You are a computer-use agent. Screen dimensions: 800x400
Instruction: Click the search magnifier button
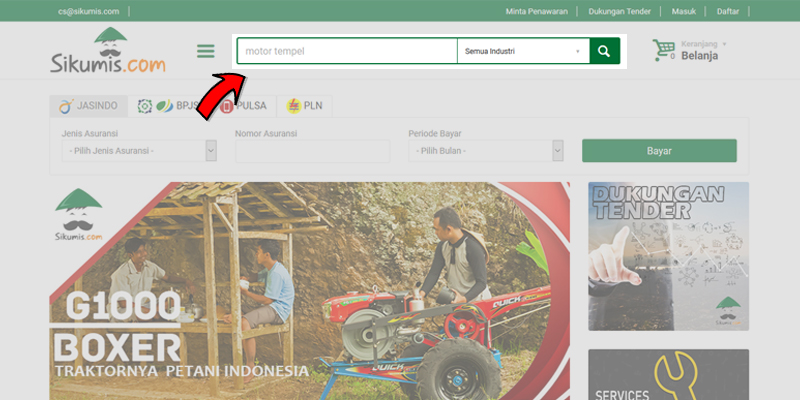[x=605, y=51]
